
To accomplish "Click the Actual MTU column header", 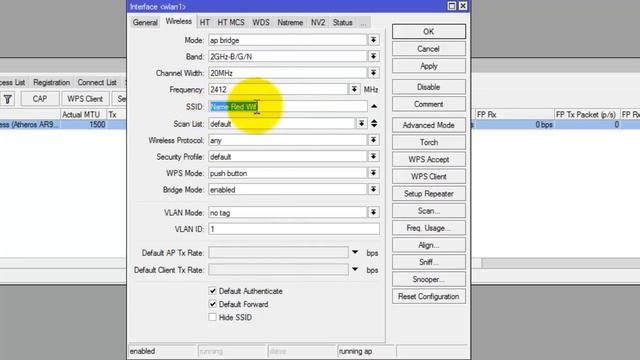I will (83, 115).
